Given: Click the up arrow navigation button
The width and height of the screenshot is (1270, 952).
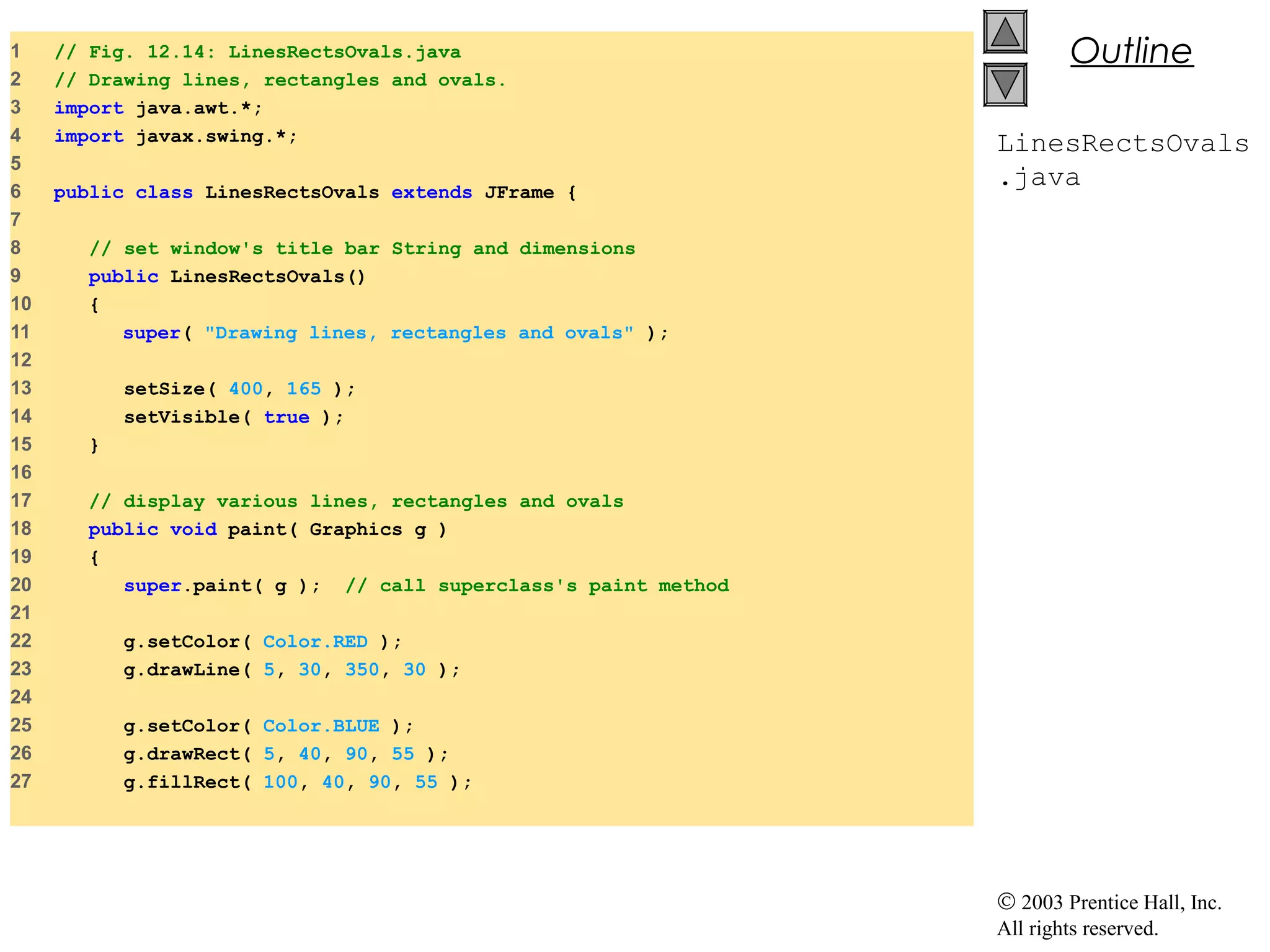Looking at the screenshot, I should 1005,32.
